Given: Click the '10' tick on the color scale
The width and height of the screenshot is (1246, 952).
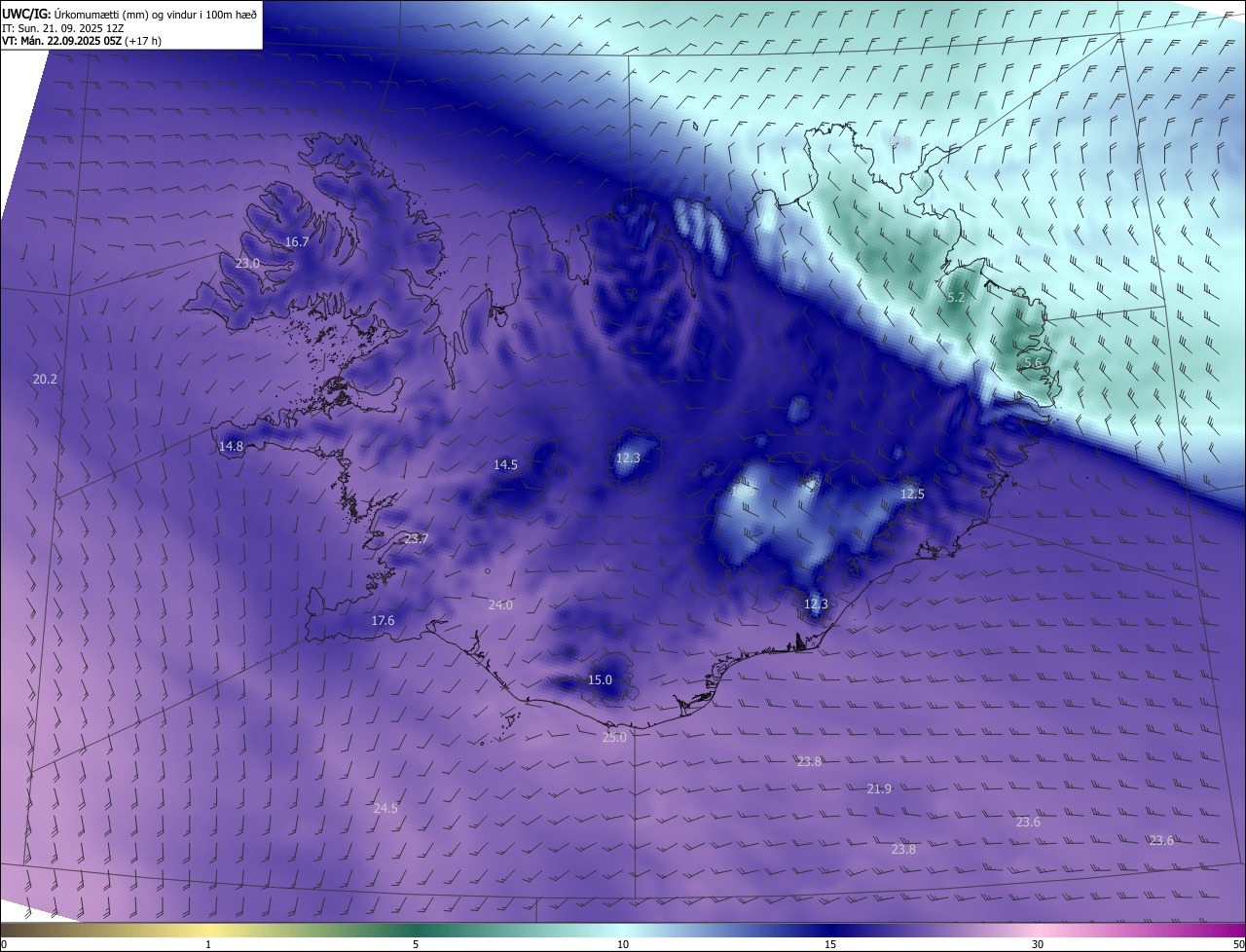Looking at the screenshot, I should pyautogui.click(x=623, y=944).
